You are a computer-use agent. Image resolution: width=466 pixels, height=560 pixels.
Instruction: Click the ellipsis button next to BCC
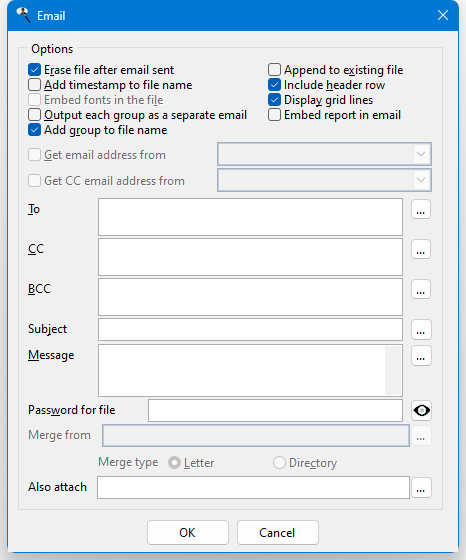coord(421,289)
